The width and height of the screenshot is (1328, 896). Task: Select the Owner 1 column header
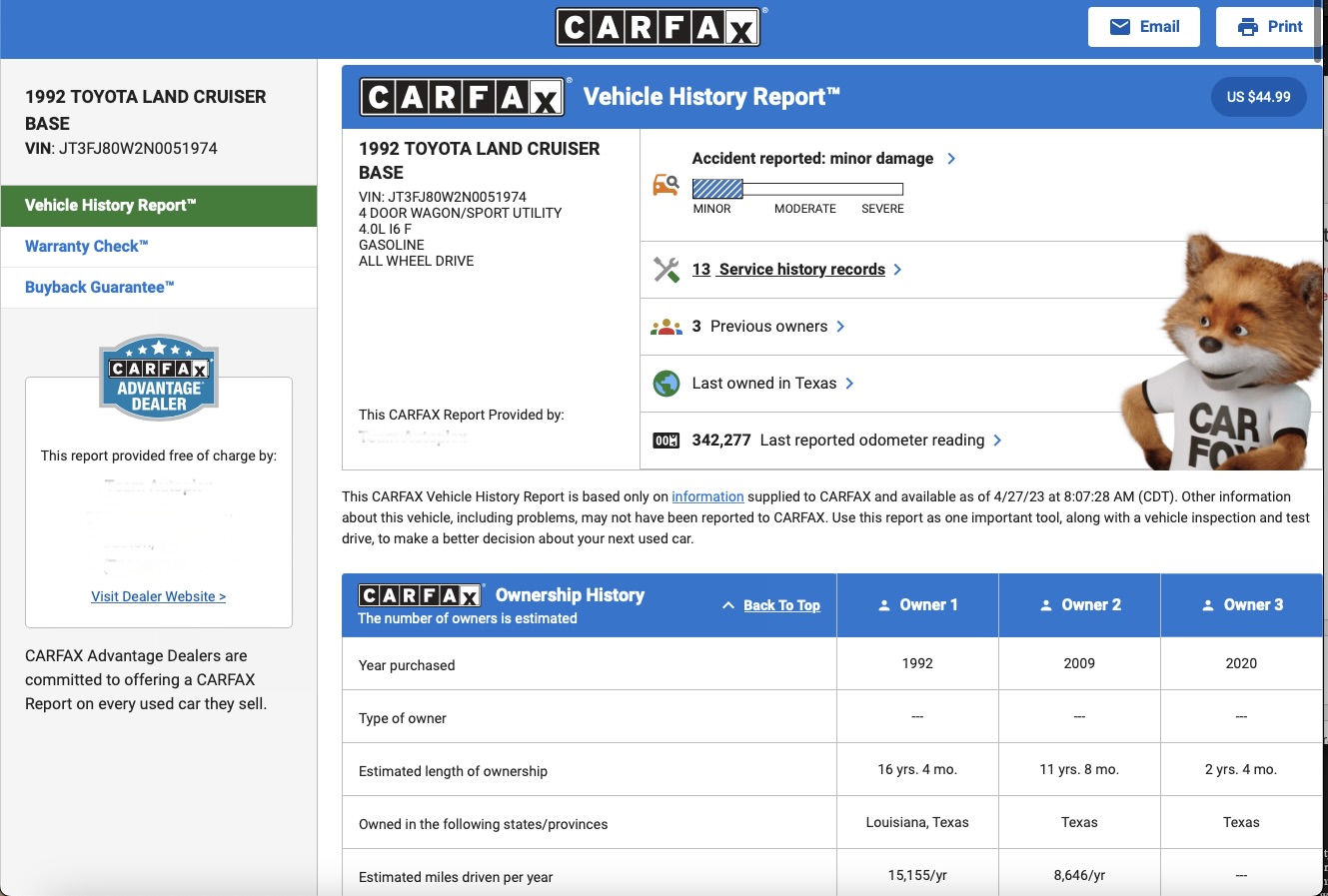[917, 605]
